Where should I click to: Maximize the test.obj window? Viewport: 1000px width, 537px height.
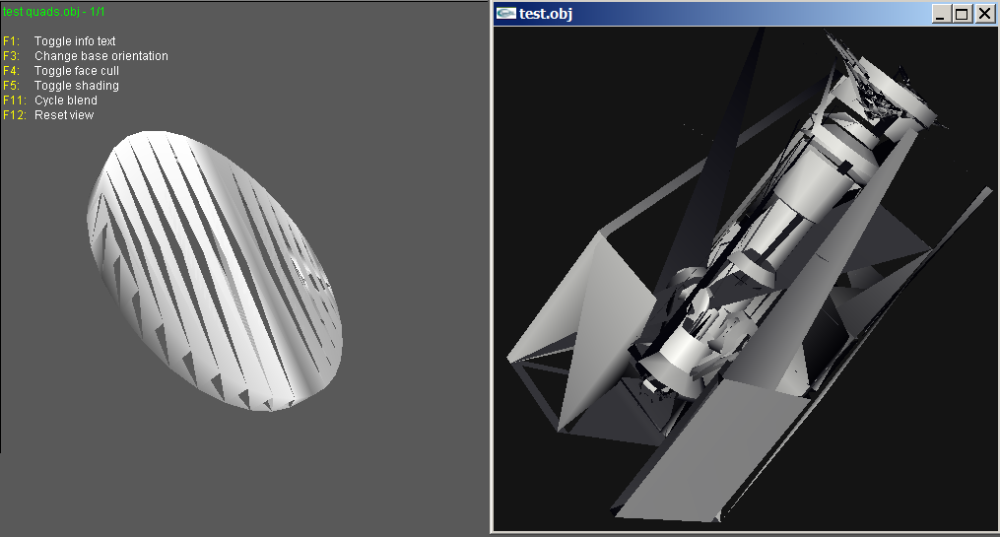[x=962, y=14]
